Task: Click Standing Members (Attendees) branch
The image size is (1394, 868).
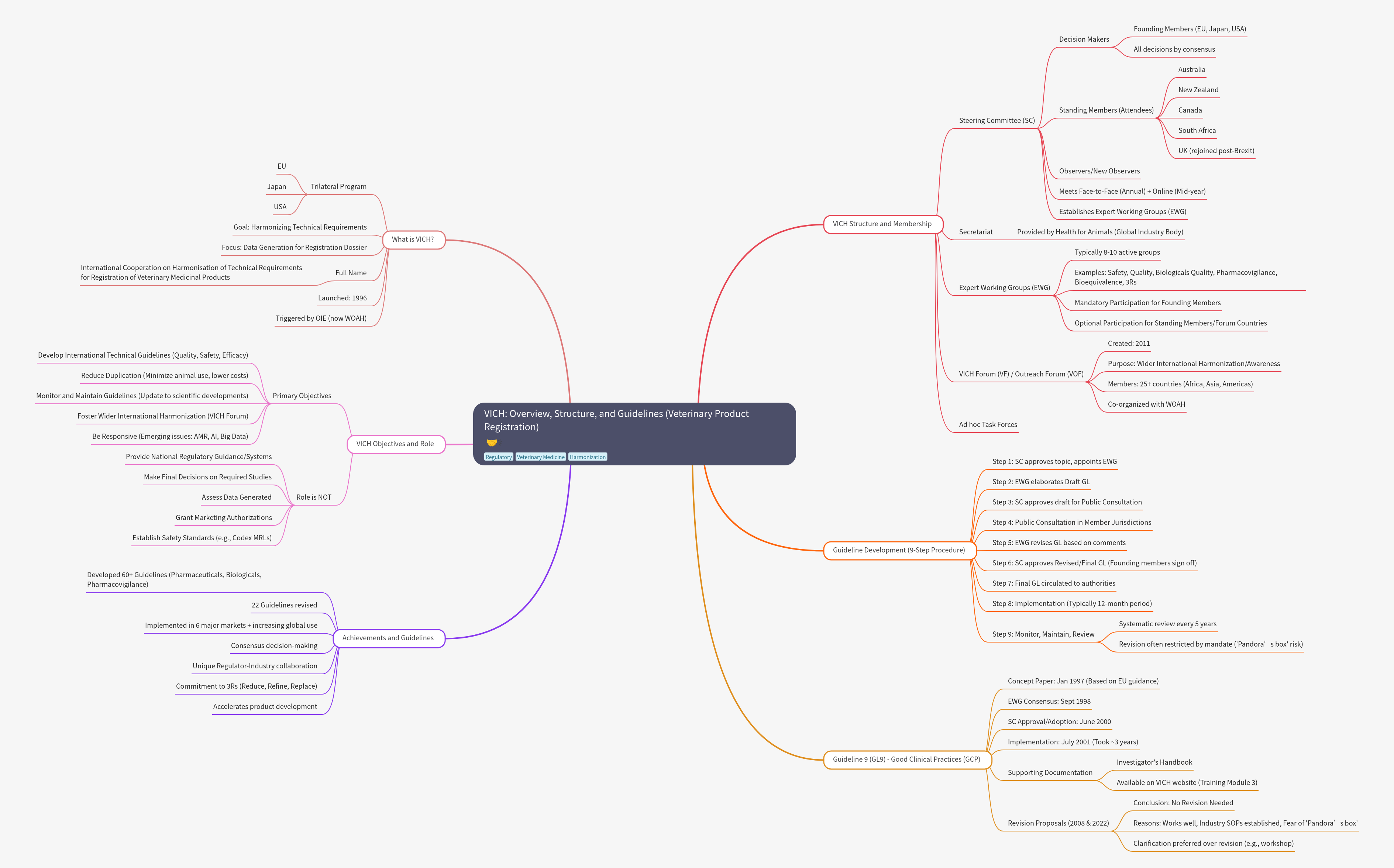Action: [x=1106, y=110]
